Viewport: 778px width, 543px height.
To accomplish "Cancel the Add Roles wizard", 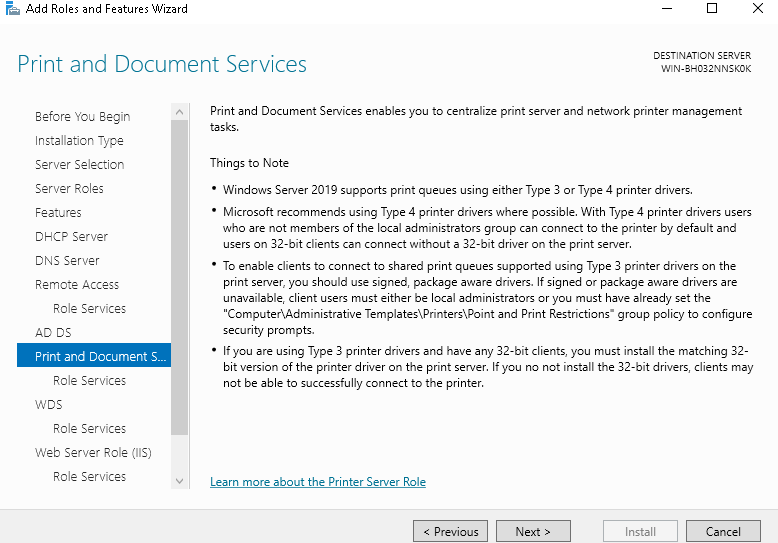I will pyautogui.click(x=723, y=532).
